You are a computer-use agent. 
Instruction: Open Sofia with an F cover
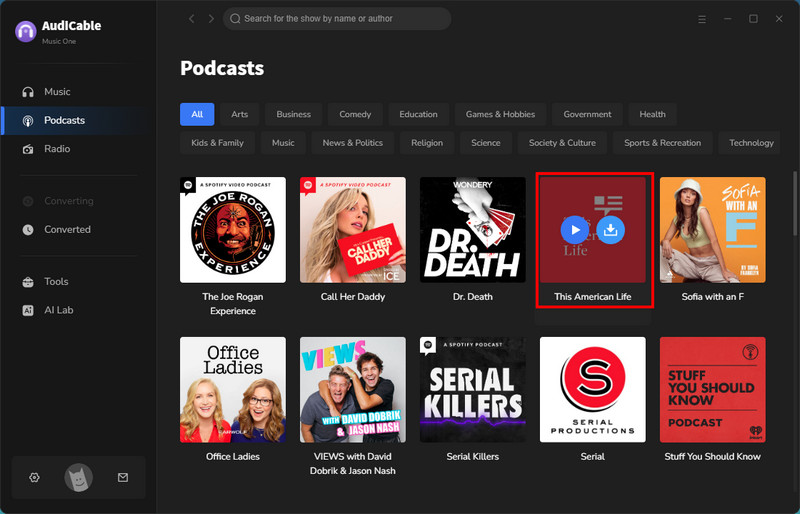712,230
